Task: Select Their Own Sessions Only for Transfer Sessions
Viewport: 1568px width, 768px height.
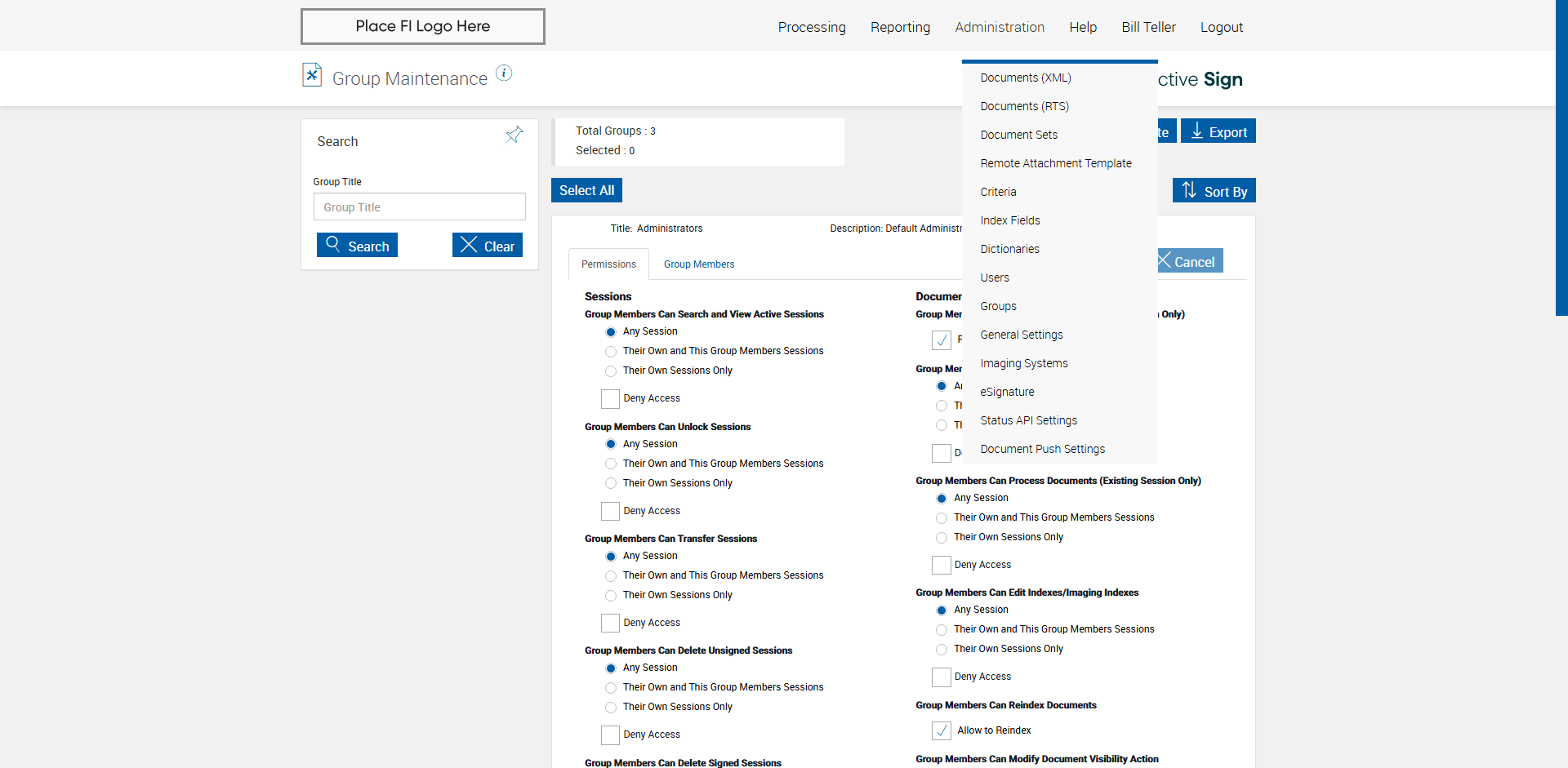Action: click(x=611, y=596)
